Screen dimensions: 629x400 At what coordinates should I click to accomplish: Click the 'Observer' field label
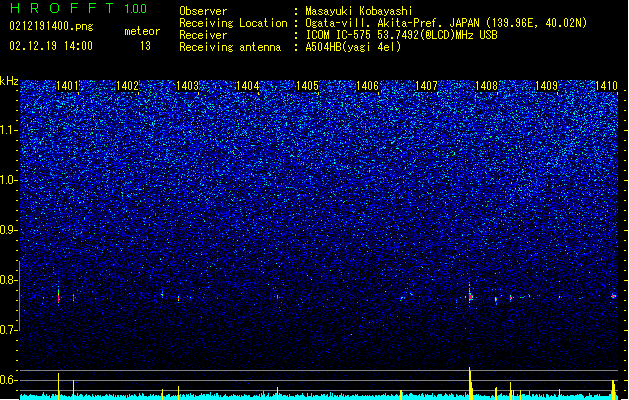[203, 11]
